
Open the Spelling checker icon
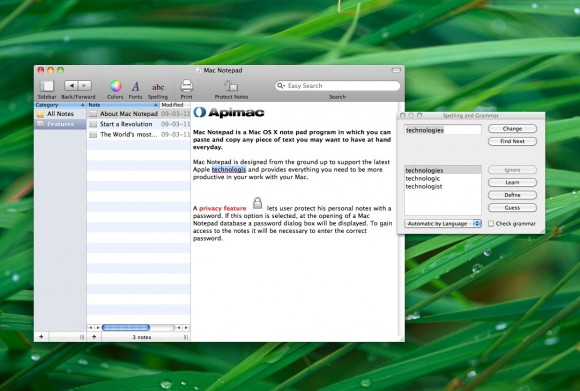[158, 87]
